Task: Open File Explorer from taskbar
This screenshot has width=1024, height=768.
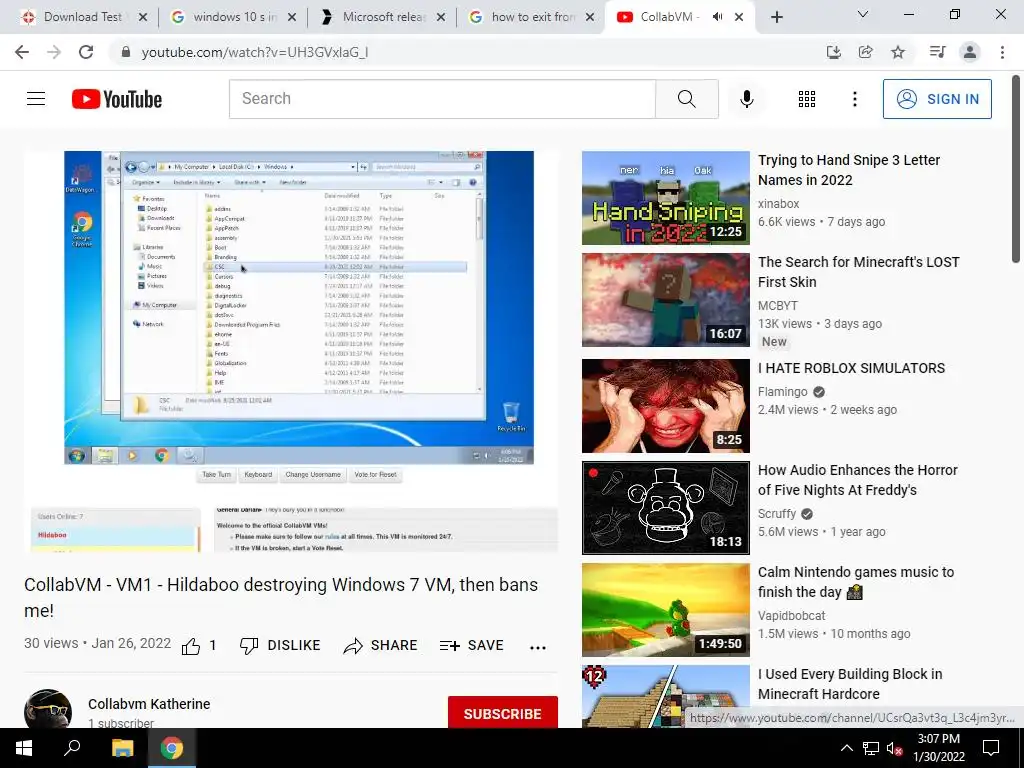Action: (122, 748)
